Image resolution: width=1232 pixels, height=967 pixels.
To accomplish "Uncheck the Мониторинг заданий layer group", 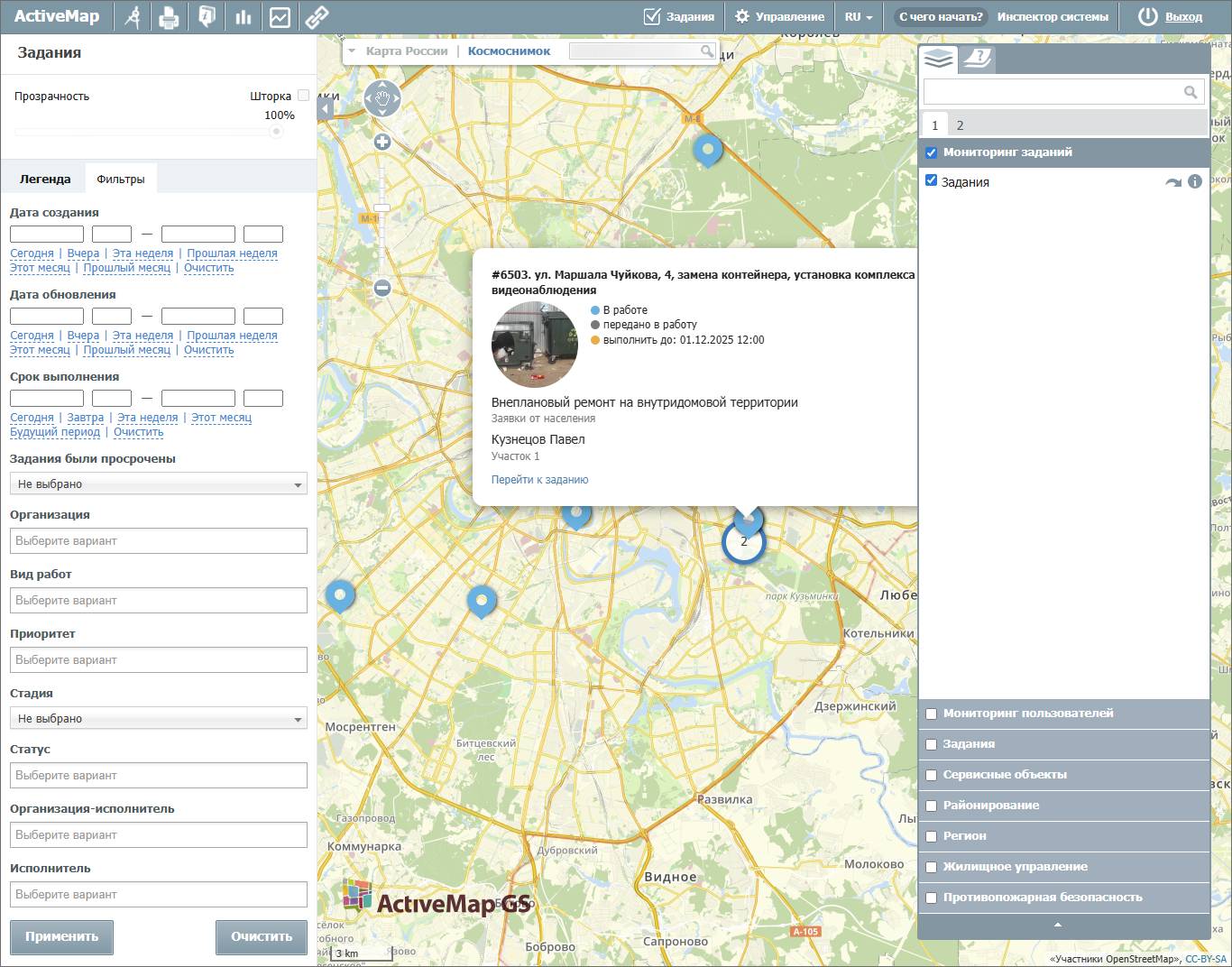I will [x=932, y=152].
